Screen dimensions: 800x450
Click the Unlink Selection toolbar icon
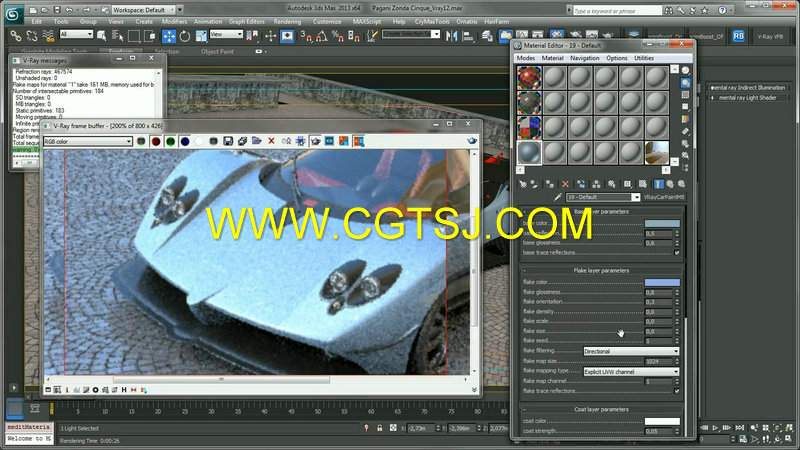[32, 36]
